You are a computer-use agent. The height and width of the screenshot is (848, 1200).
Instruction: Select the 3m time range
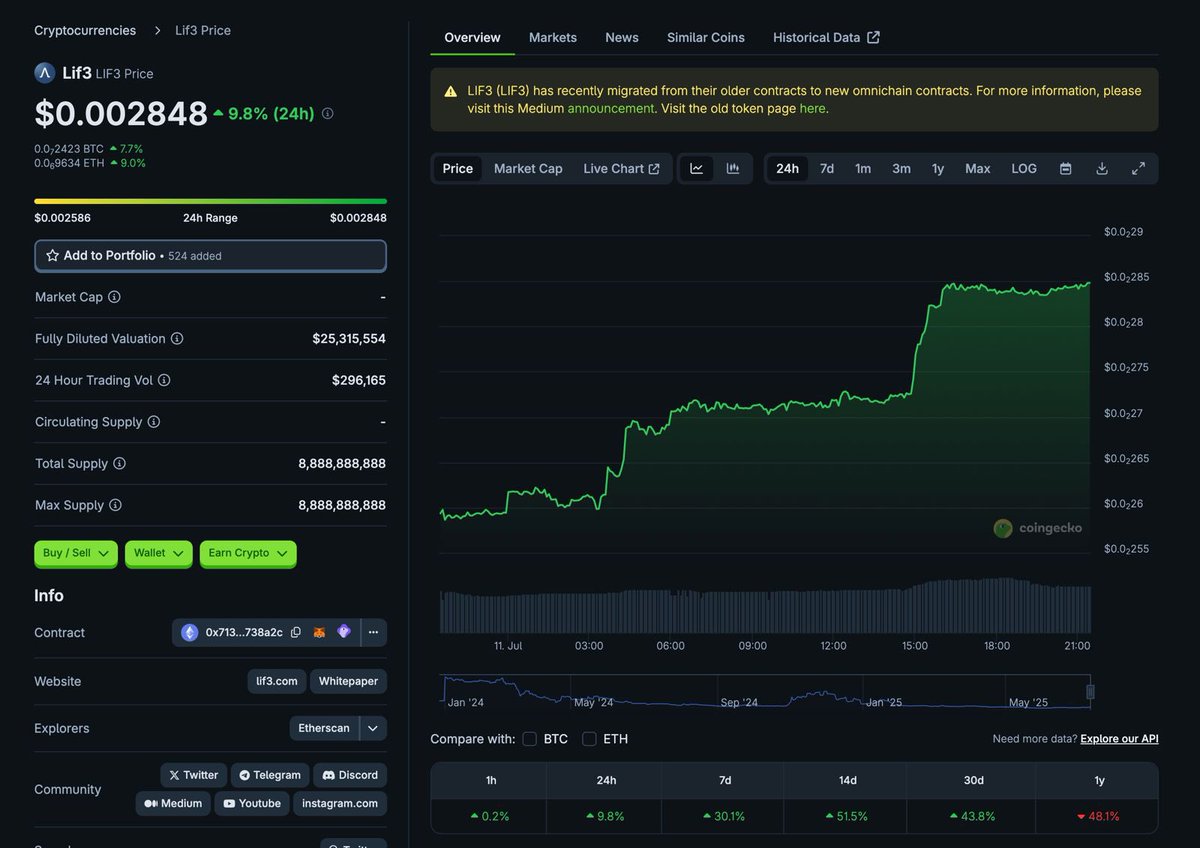click(901, 169)
